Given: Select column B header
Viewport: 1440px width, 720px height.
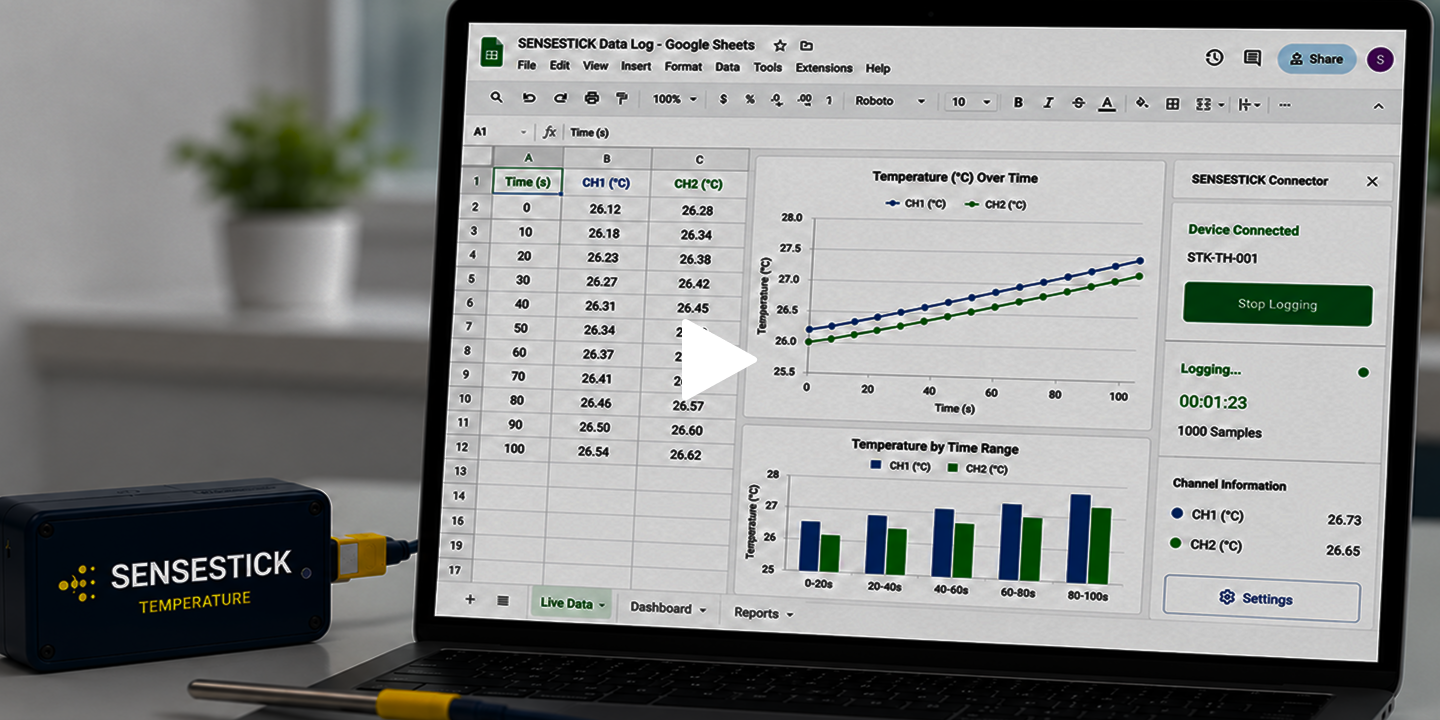Looking at the screenshot, I should 607,159.
